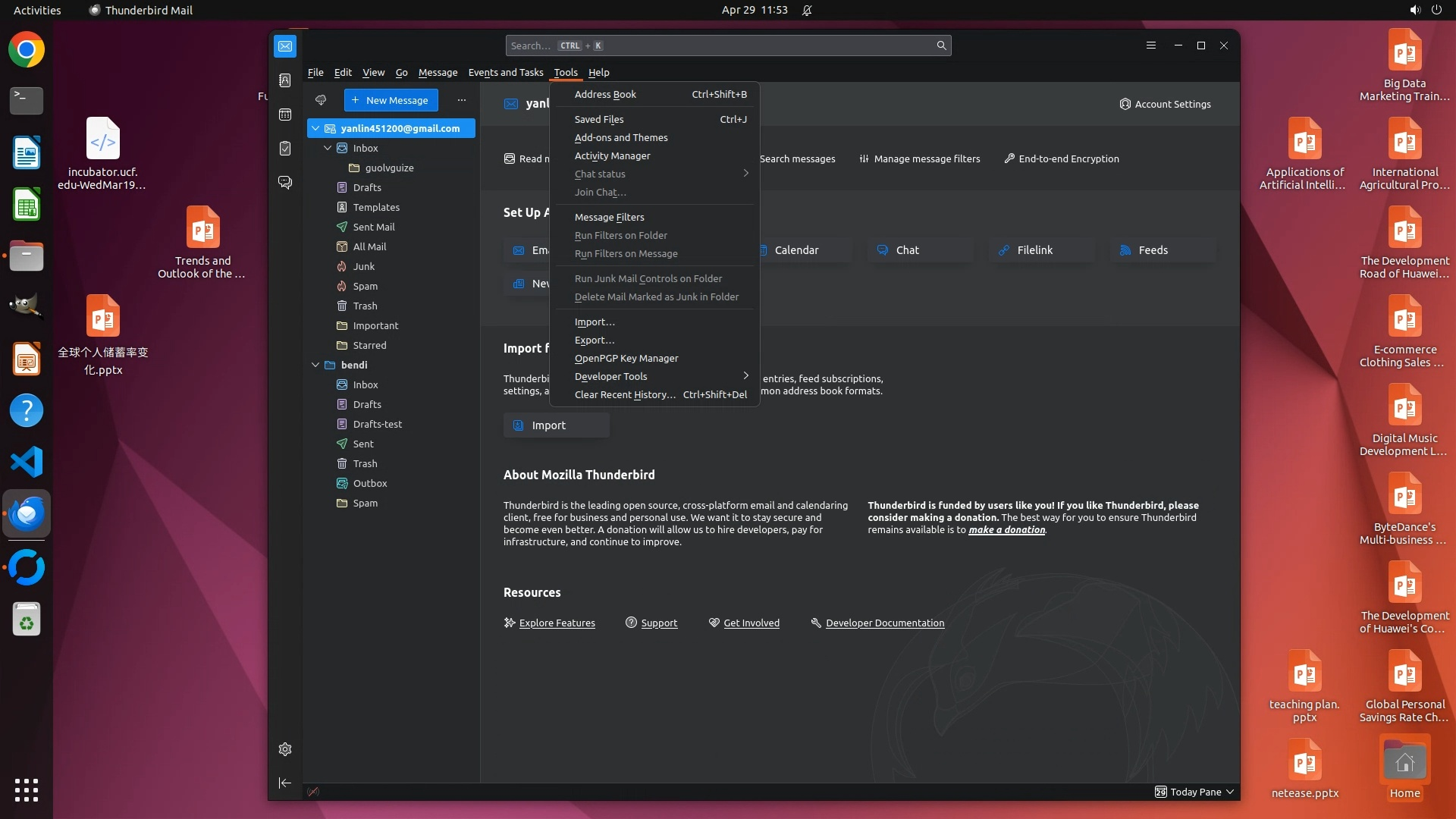
Task: Collapse the bendi account folder tree
Action: pos(315,365)
